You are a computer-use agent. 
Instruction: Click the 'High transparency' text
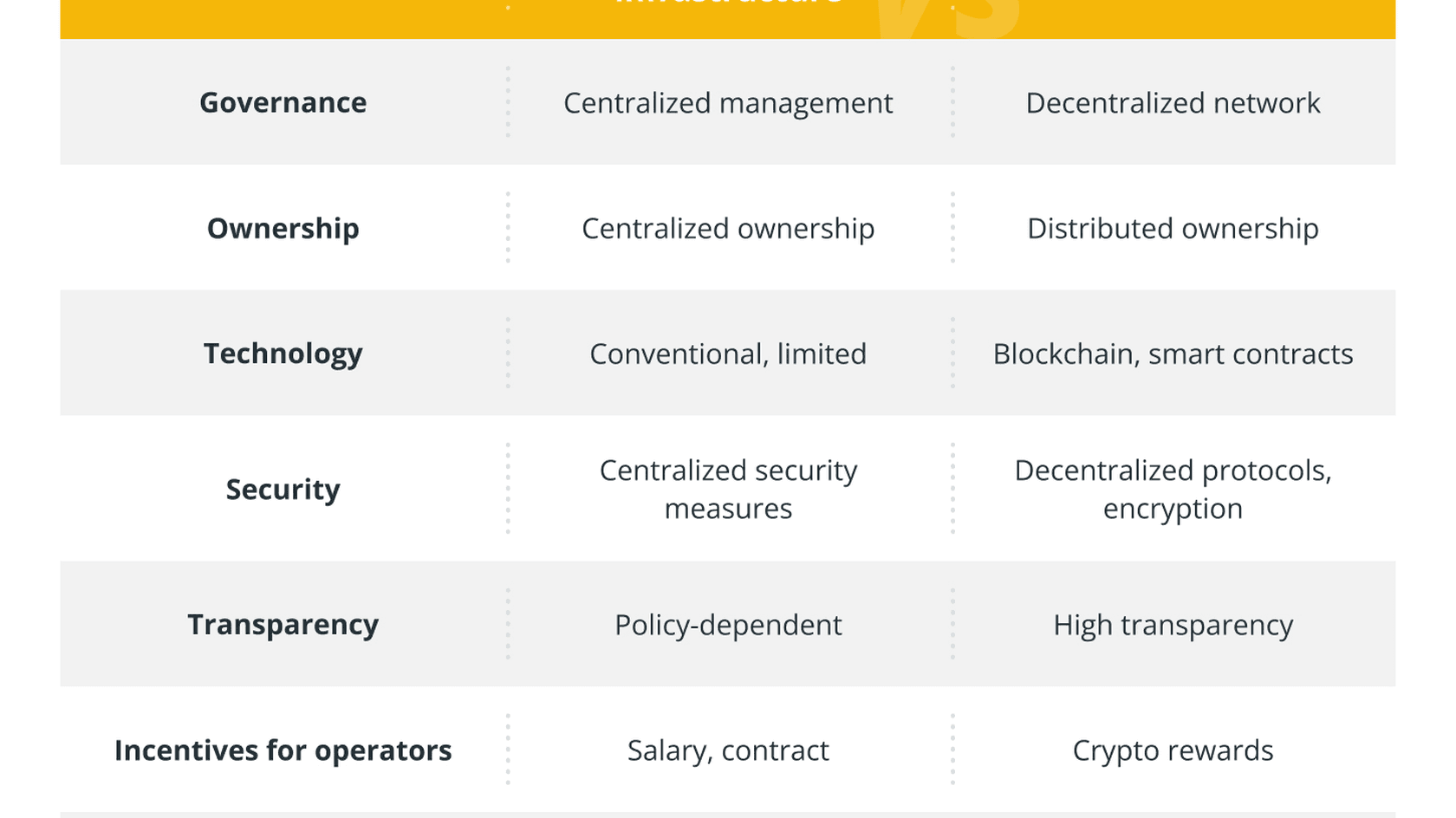(1173, 625)
